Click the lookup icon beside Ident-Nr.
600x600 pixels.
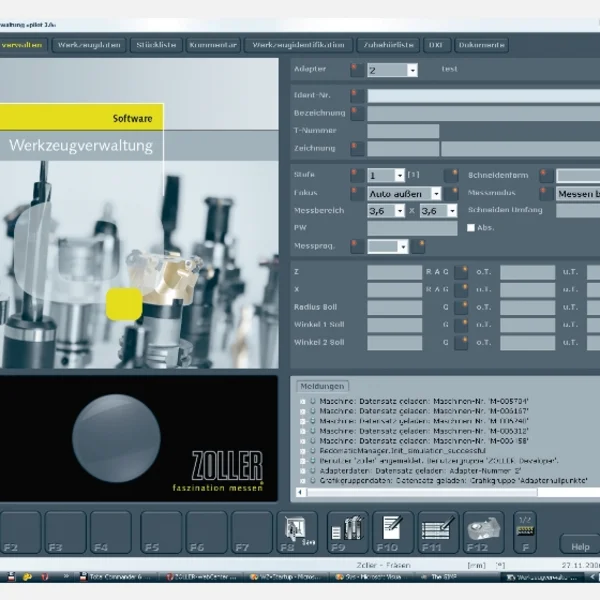pos(356,96)
